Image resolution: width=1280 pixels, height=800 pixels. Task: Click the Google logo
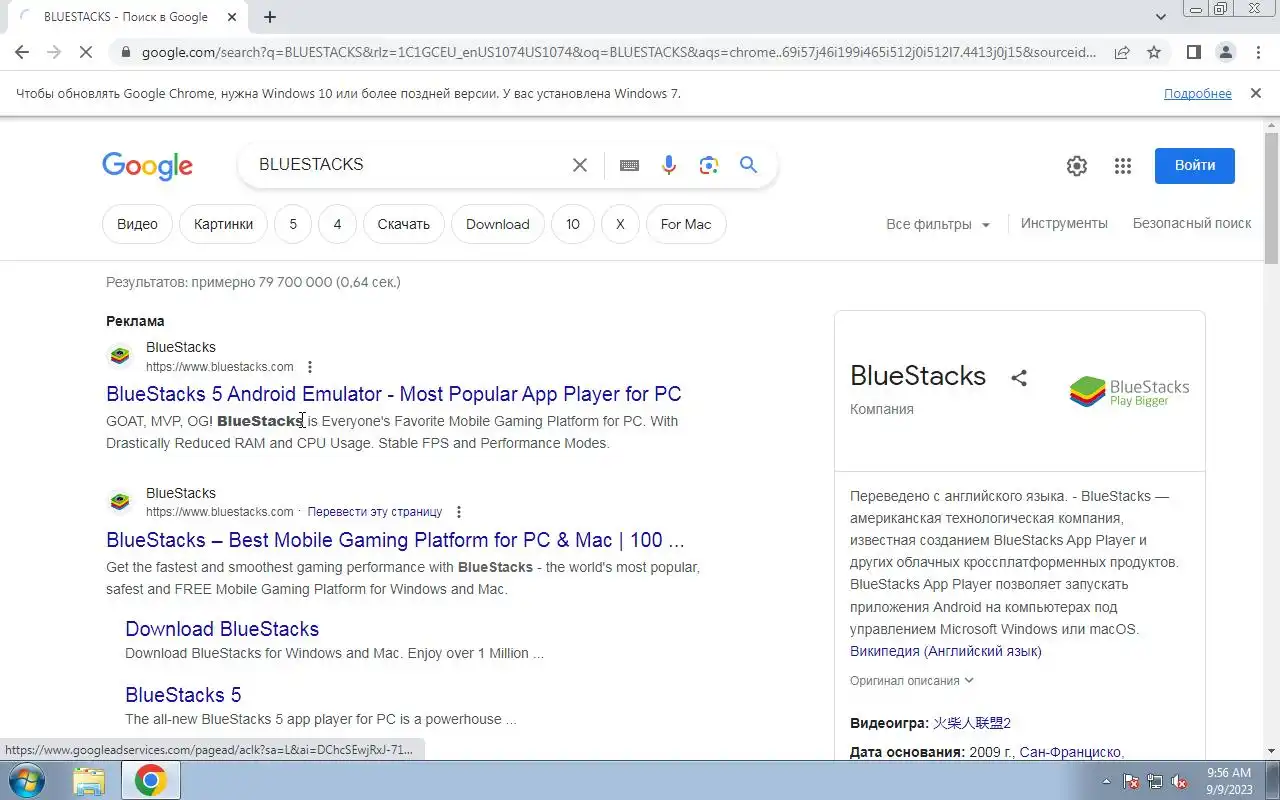tap(147, 166)
